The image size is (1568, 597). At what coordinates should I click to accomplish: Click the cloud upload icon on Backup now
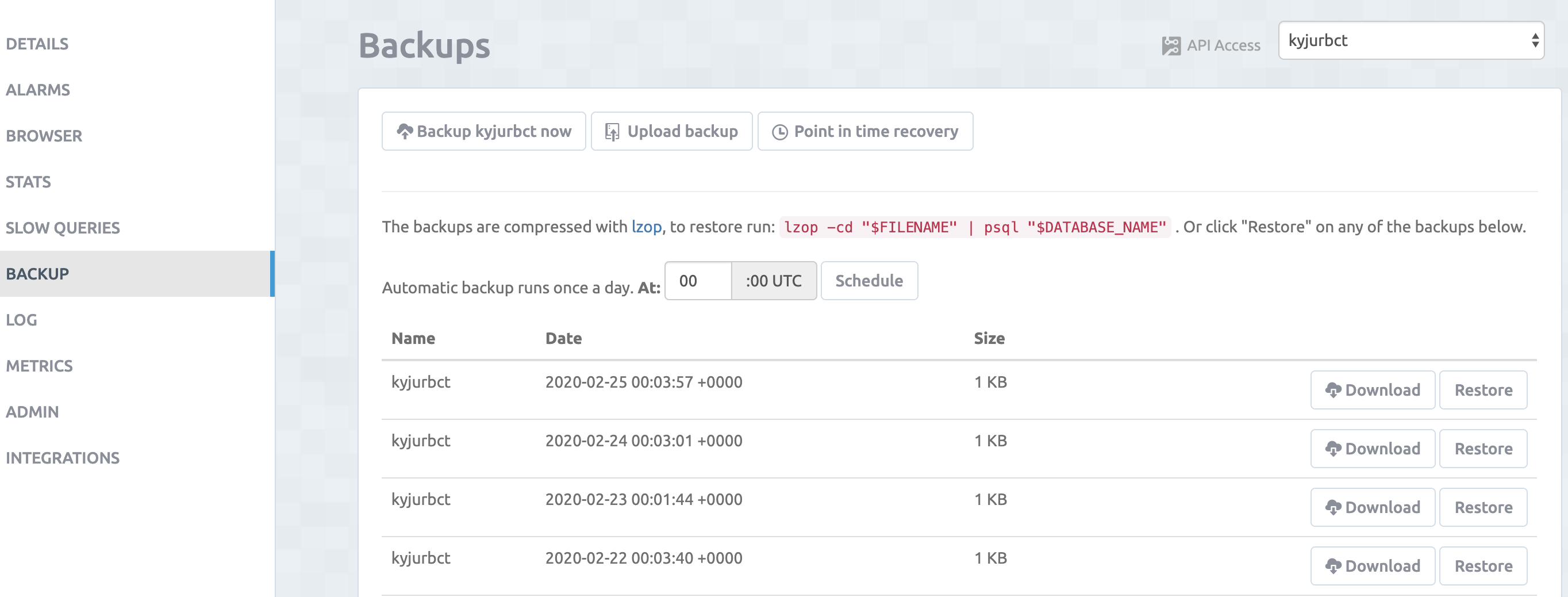(x=404, y=132)
